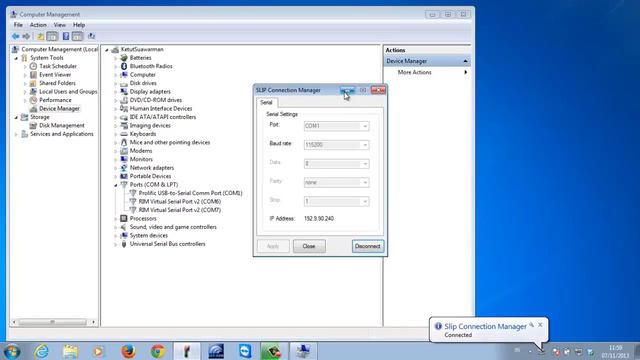This screenshot has height=360, width=640.
Task: Collapse the KetutSuawarman root node
Action: click(107, 50)
